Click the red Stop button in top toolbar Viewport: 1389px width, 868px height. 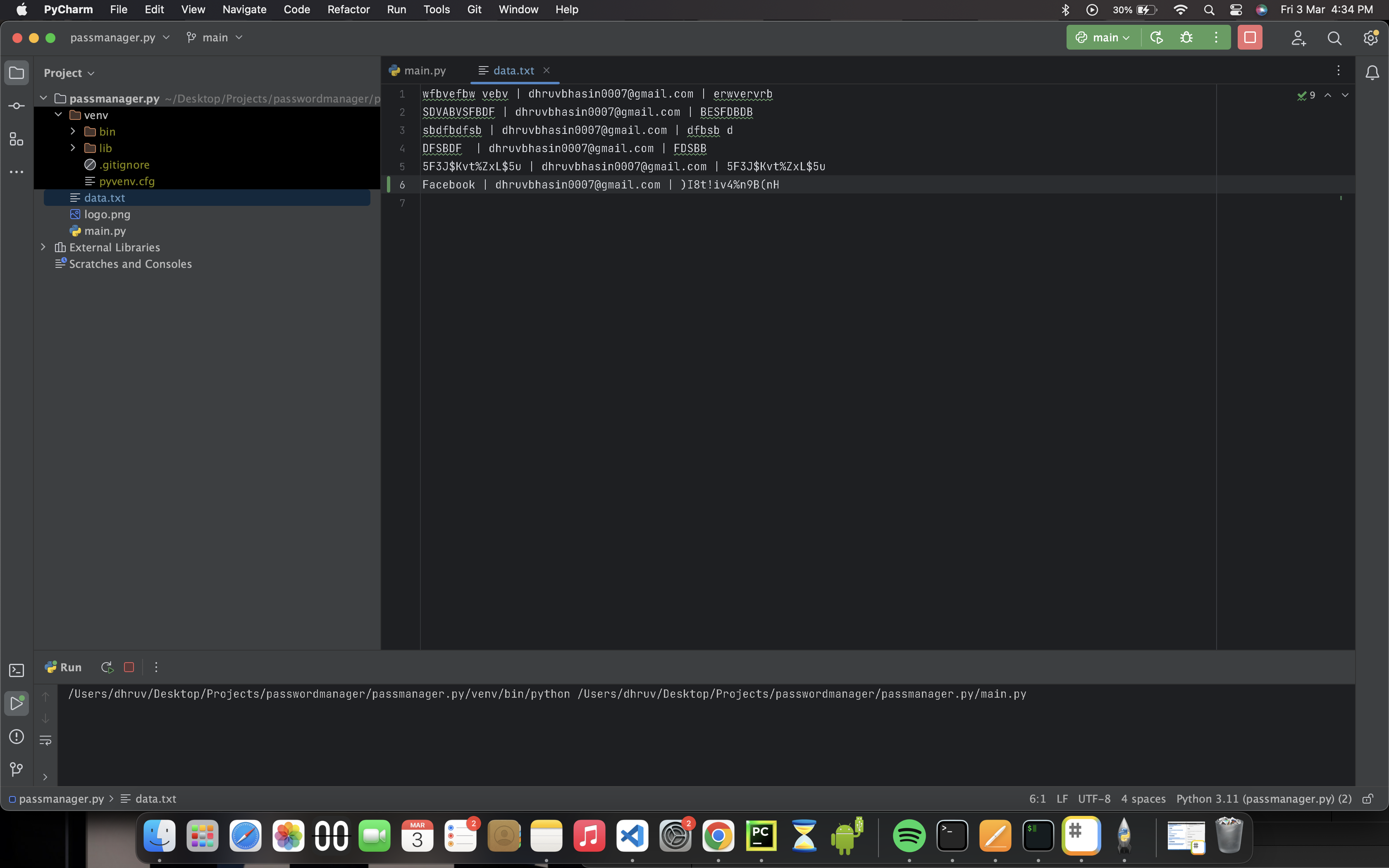(x=1250, y=38)
